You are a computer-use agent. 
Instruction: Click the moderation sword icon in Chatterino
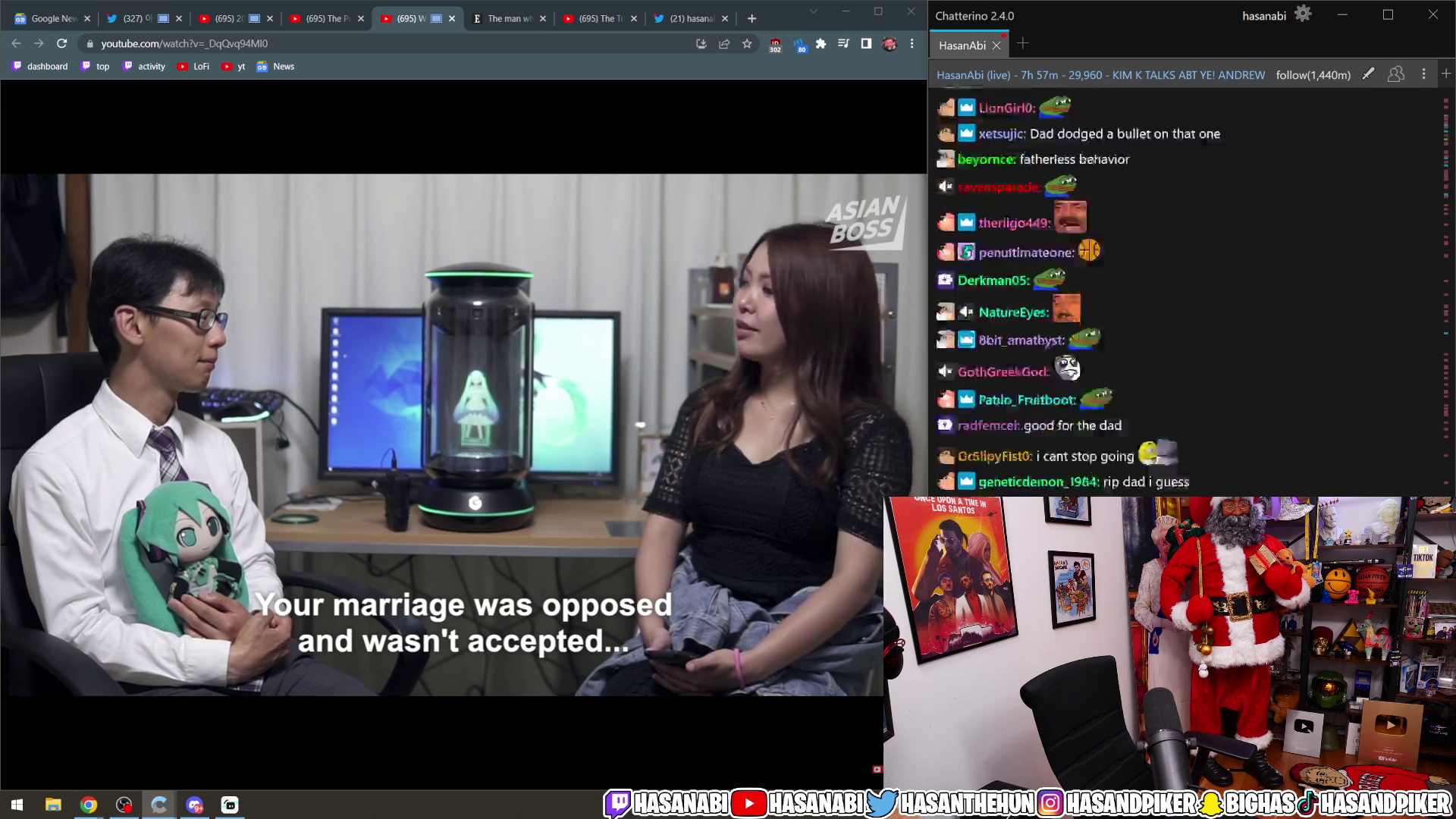coord(1368,74)
